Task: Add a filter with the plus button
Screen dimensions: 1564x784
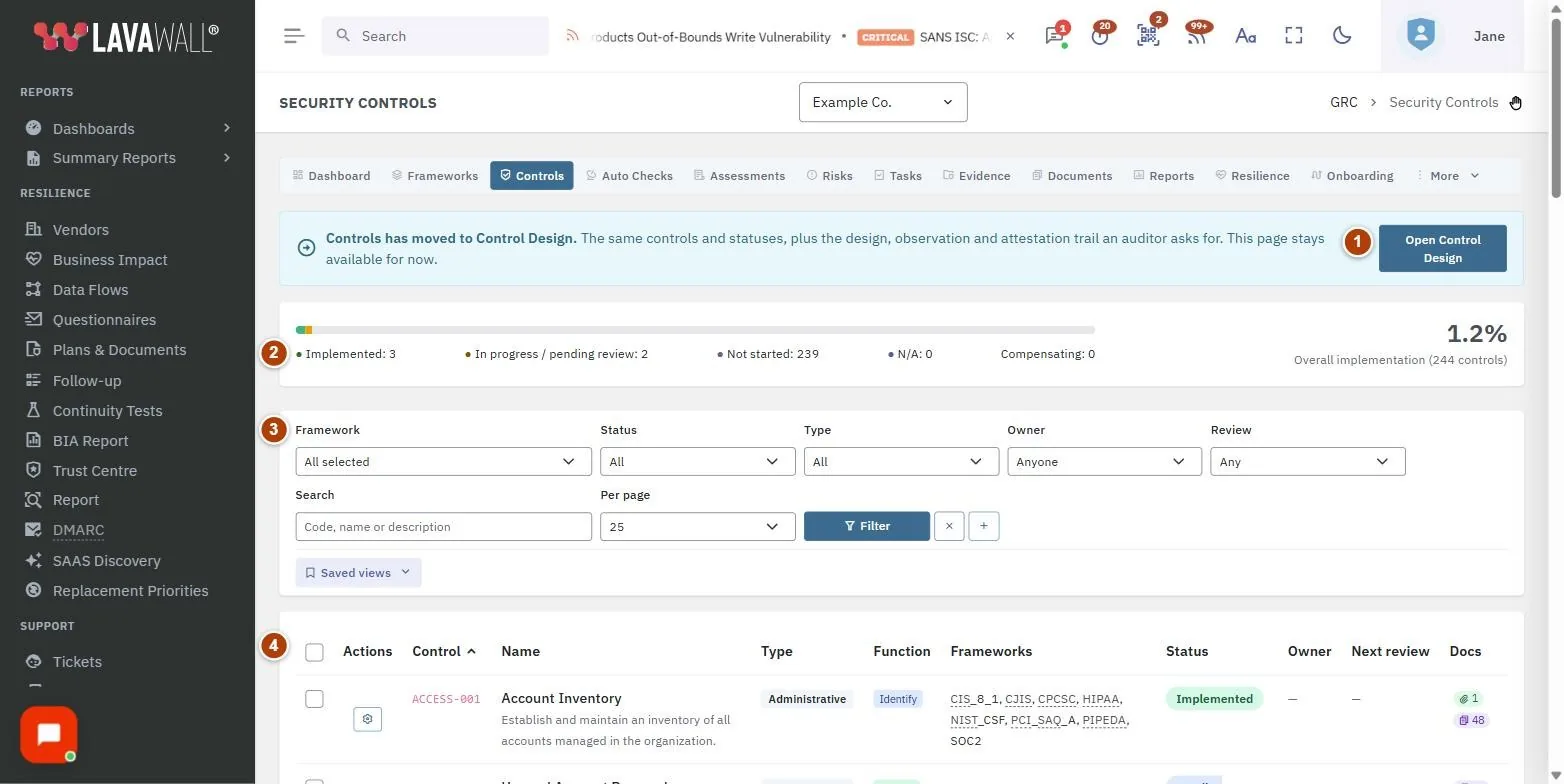Action: 984,526
